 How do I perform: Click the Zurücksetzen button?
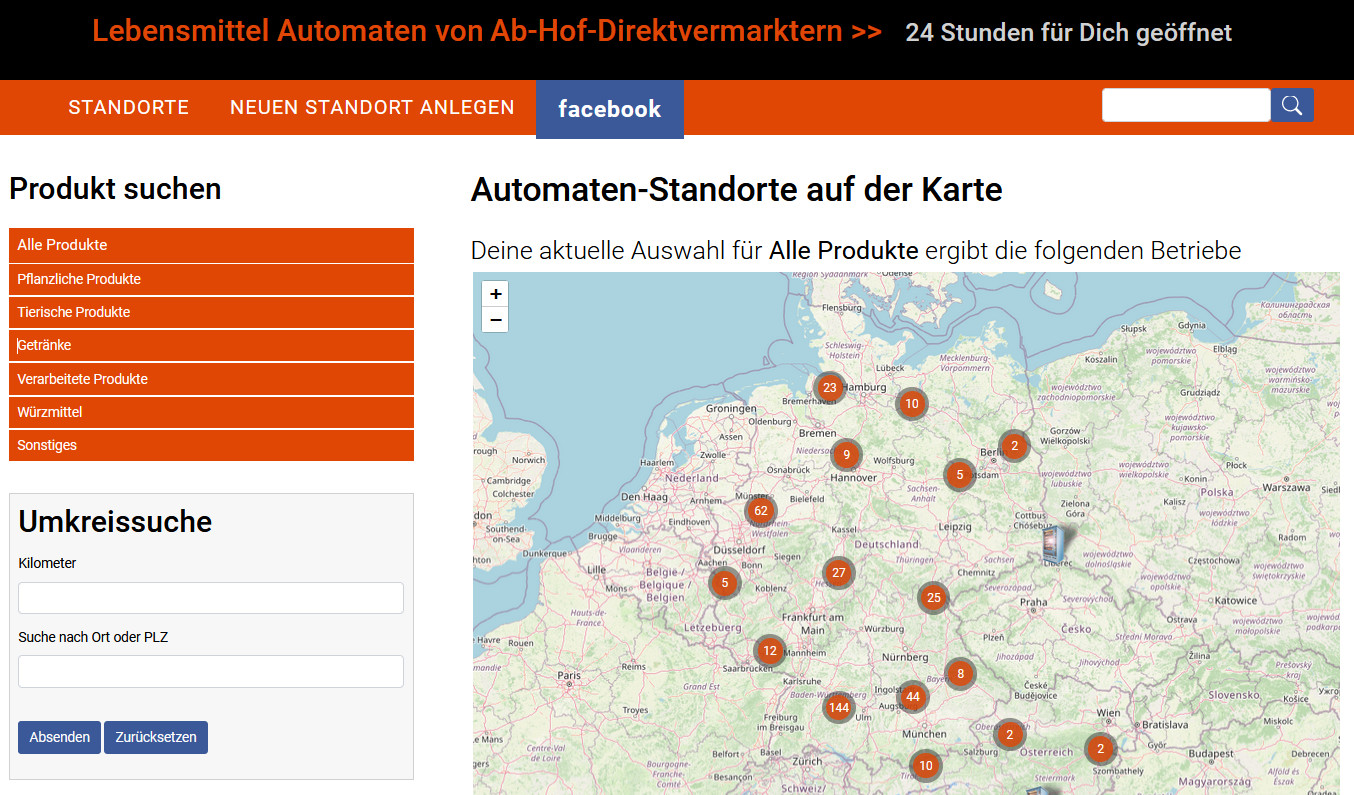(x=156, y=737)
